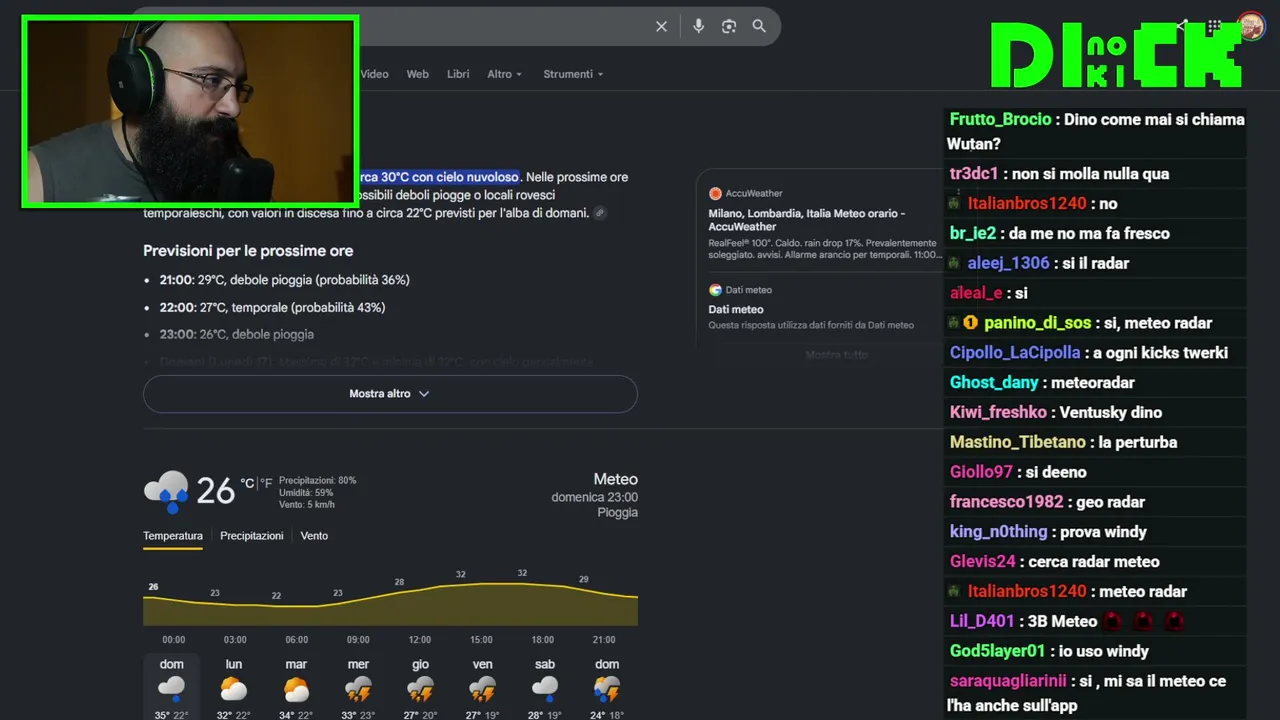Select the Temperatura chart tab
This screenshot has height=720, width=1280.
point(173,536)
